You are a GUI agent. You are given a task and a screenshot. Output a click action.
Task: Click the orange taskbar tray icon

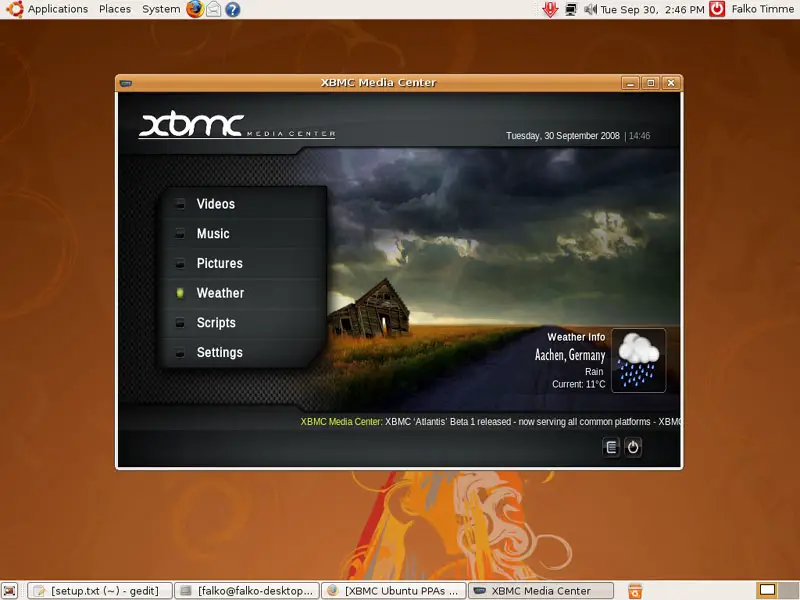pyautogui.click(x=635, y=591)
